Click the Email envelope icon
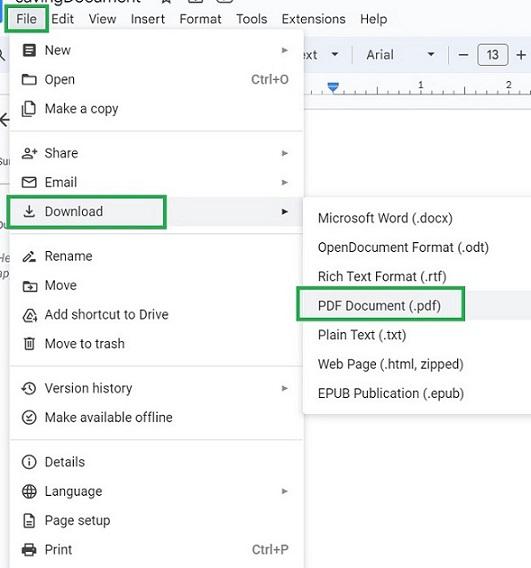Viewport: 531px width, 568px height. click(29, 182)
